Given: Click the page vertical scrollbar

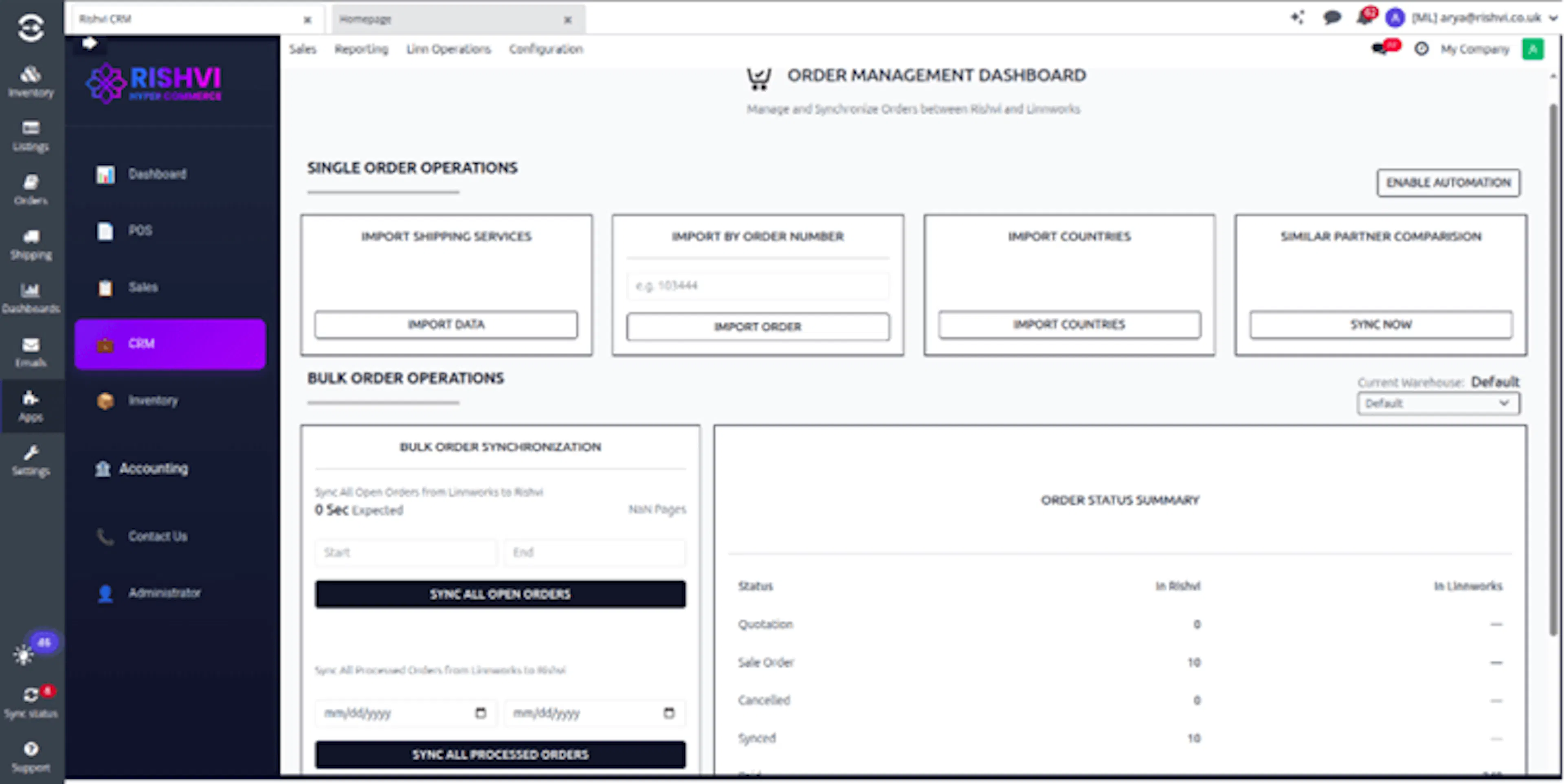Looking at the screenshot, I should pyautogui.click(x=1553, y=371).
